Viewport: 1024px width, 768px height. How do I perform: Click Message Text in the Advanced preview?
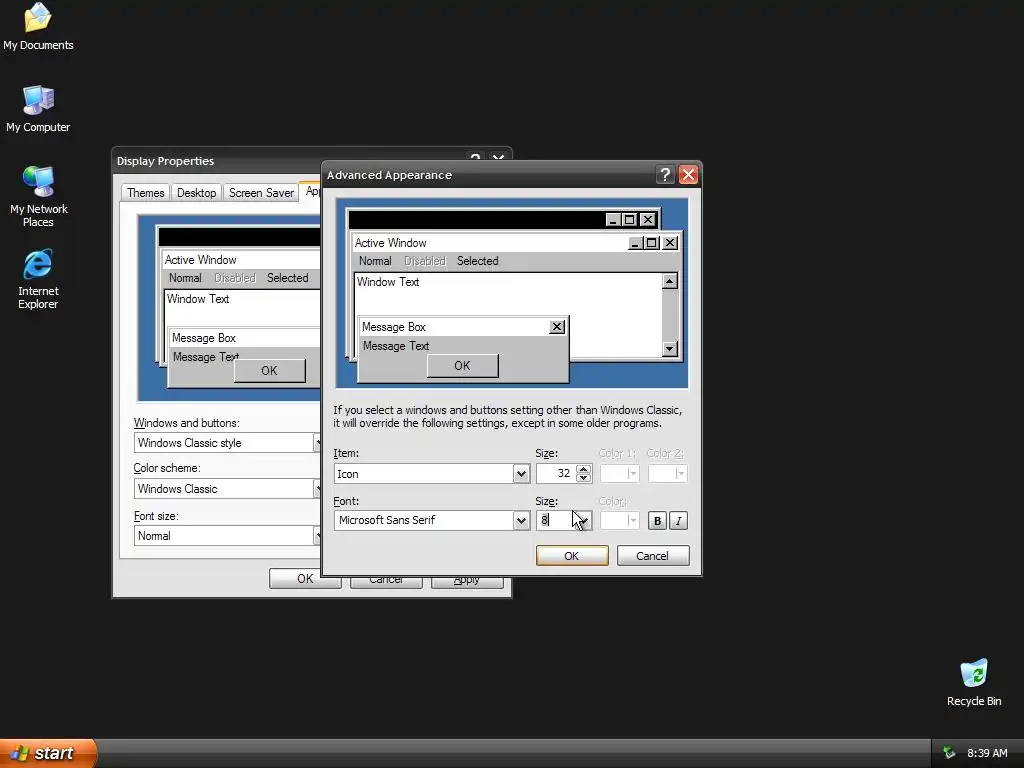click(396, 346)
